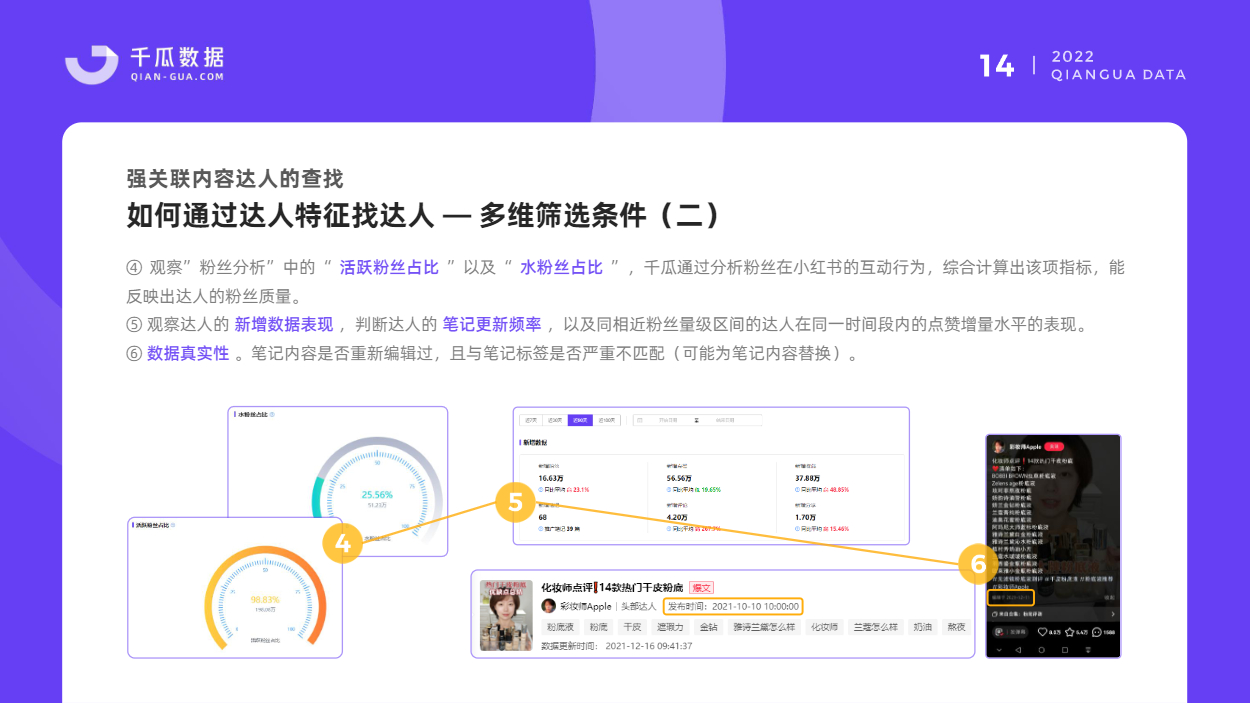Click the 发布时间 2021-10-10 10:00:00 text
Image resolution: width=1250 pixels, height=703 pixels.
coord(733,606)
